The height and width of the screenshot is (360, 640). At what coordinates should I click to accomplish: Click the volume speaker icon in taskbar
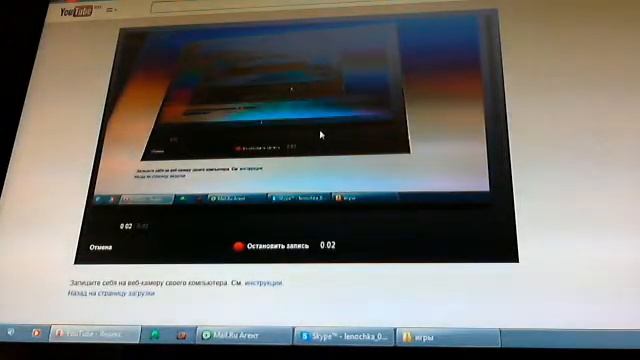[x=11, y=332]
